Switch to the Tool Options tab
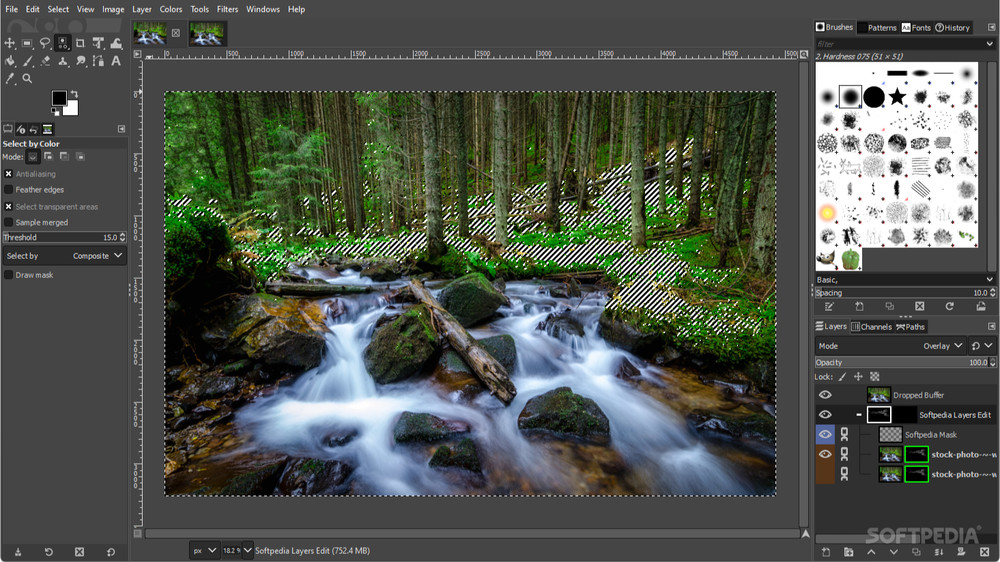Viewport: 1000px width, 562px height. pos(8,129)
